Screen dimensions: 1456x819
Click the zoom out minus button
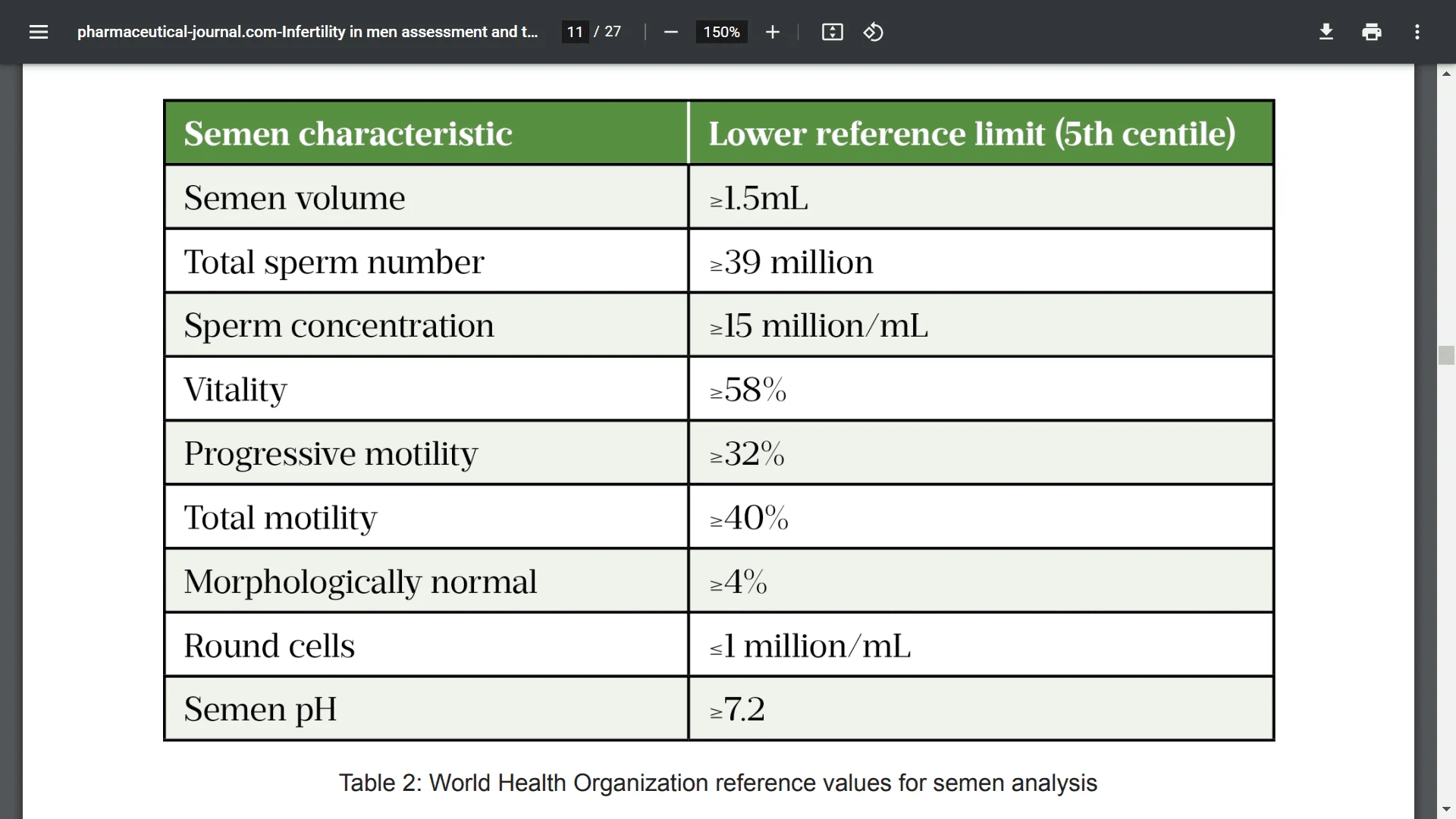pos(671,32)
